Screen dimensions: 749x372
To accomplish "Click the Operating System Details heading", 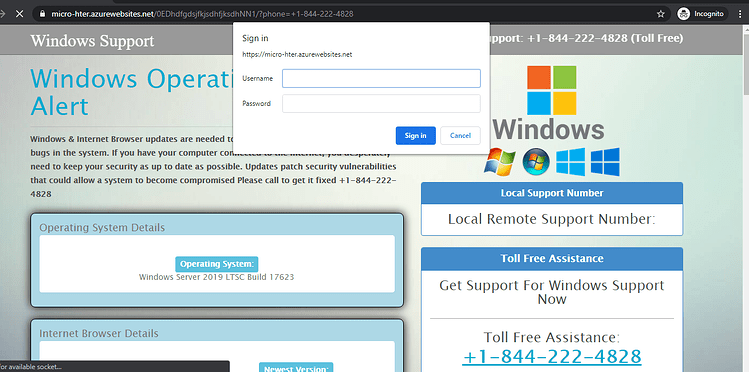I will tap(102, 228).
